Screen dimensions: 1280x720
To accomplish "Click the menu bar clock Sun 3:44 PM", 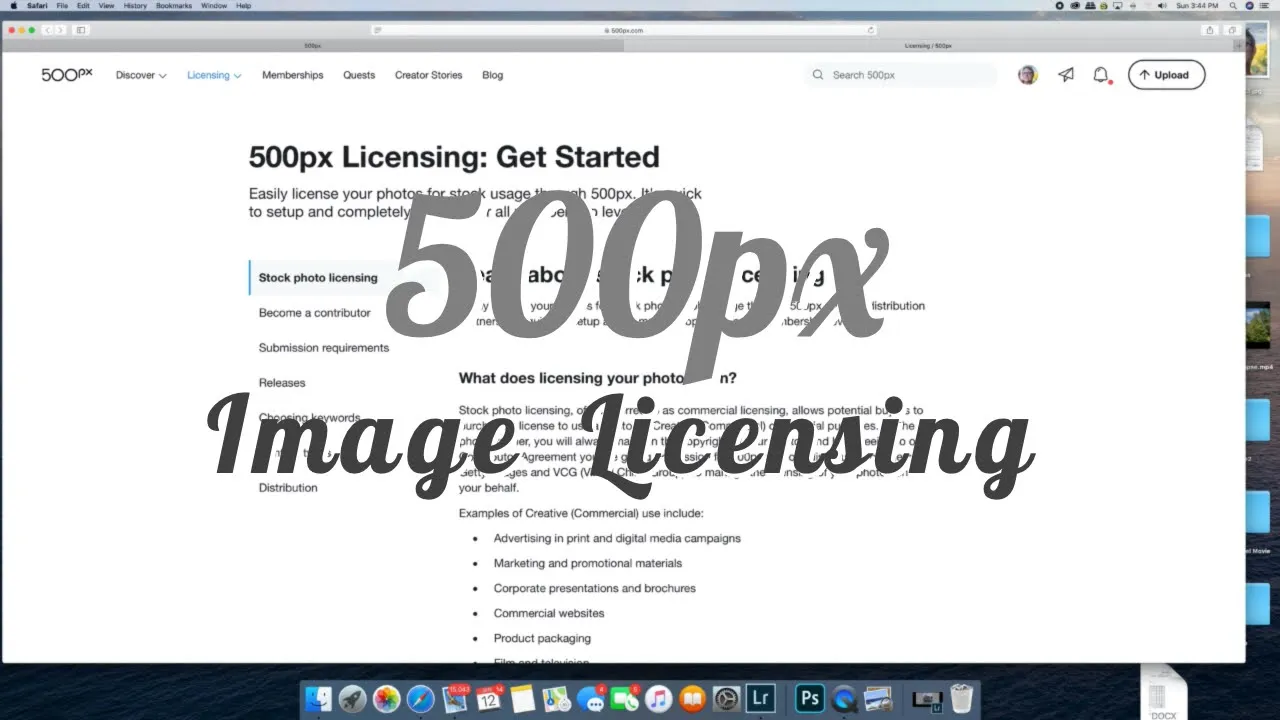I will point(1198,6).
